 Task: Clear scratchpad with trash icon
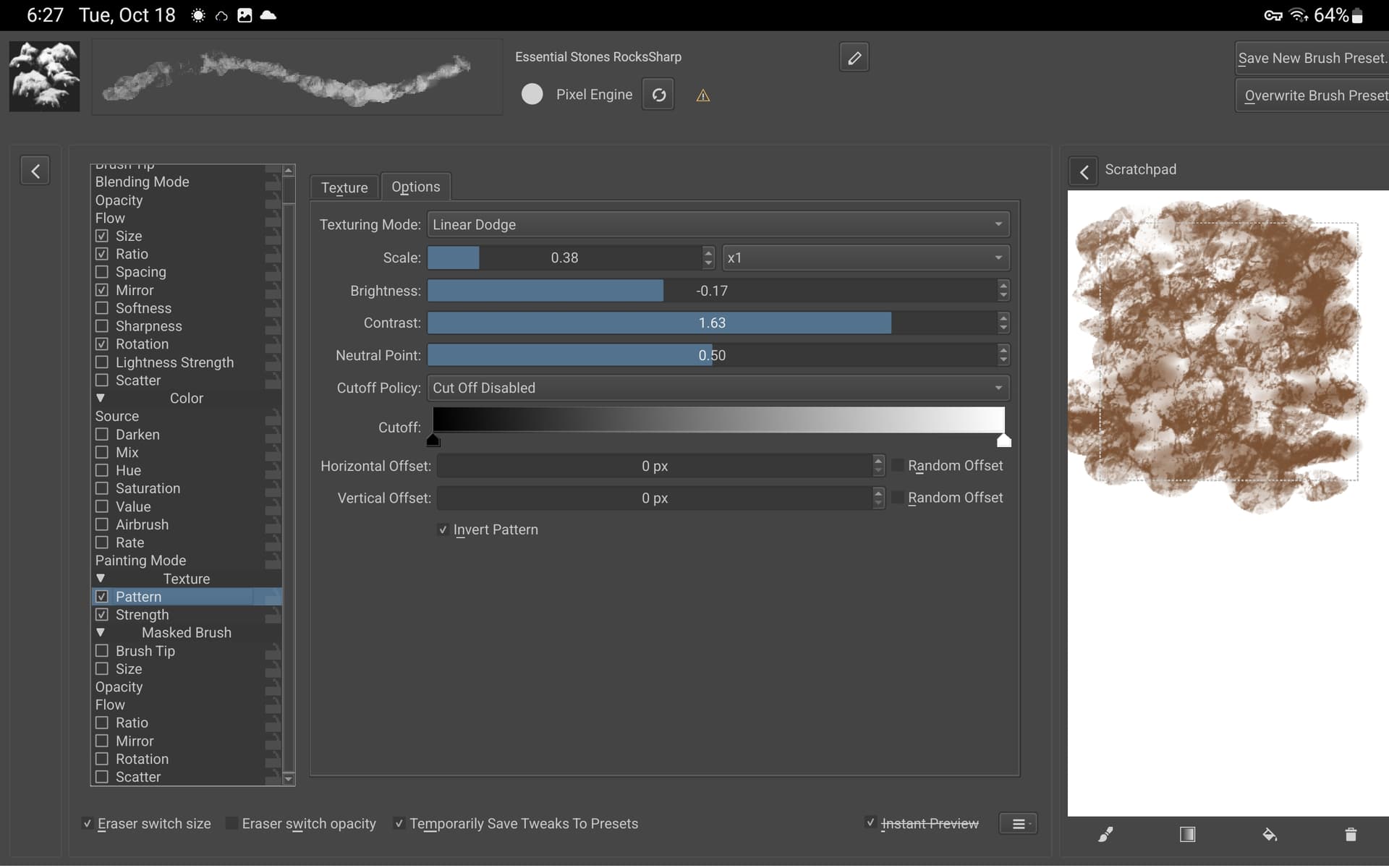coord(1350,835)
